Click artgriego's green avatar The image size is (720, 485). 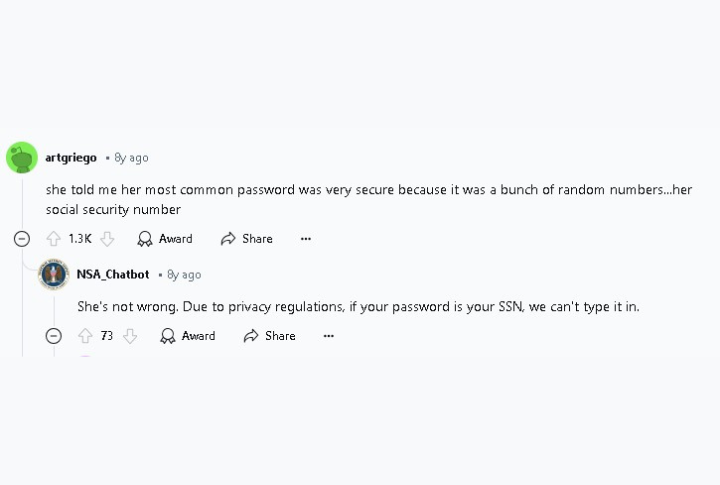(x=22, y=158)
